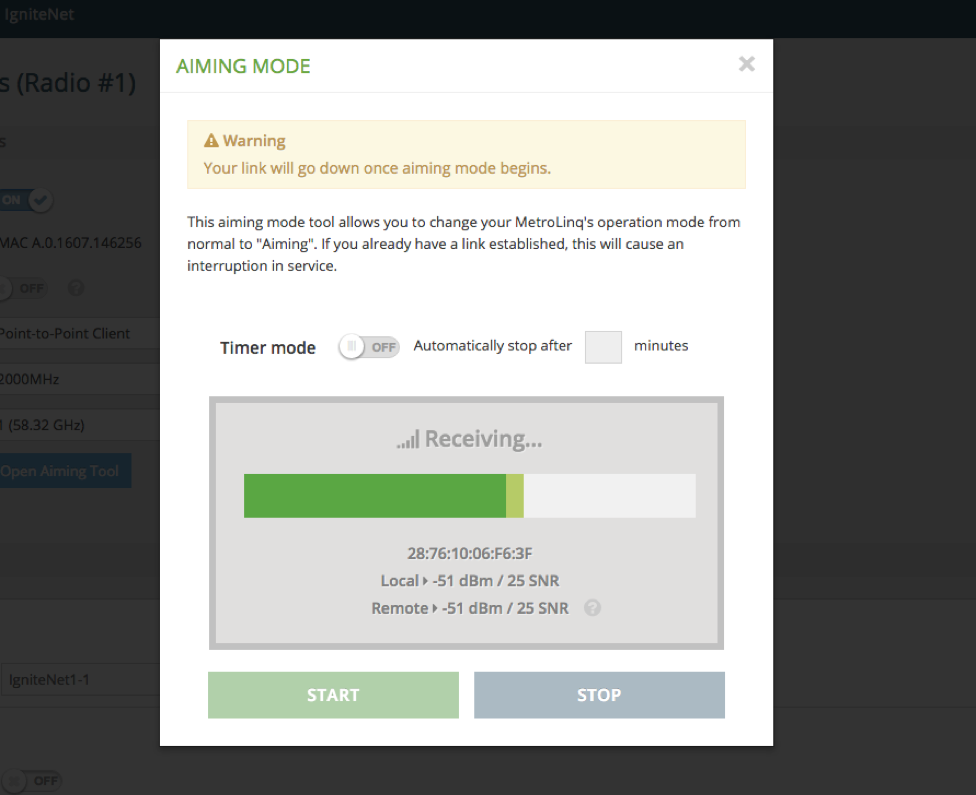Click the background help icon beside OFF switch
Image resolution: width=976 pixels, height=795 pixels.
tap(76, 288)
